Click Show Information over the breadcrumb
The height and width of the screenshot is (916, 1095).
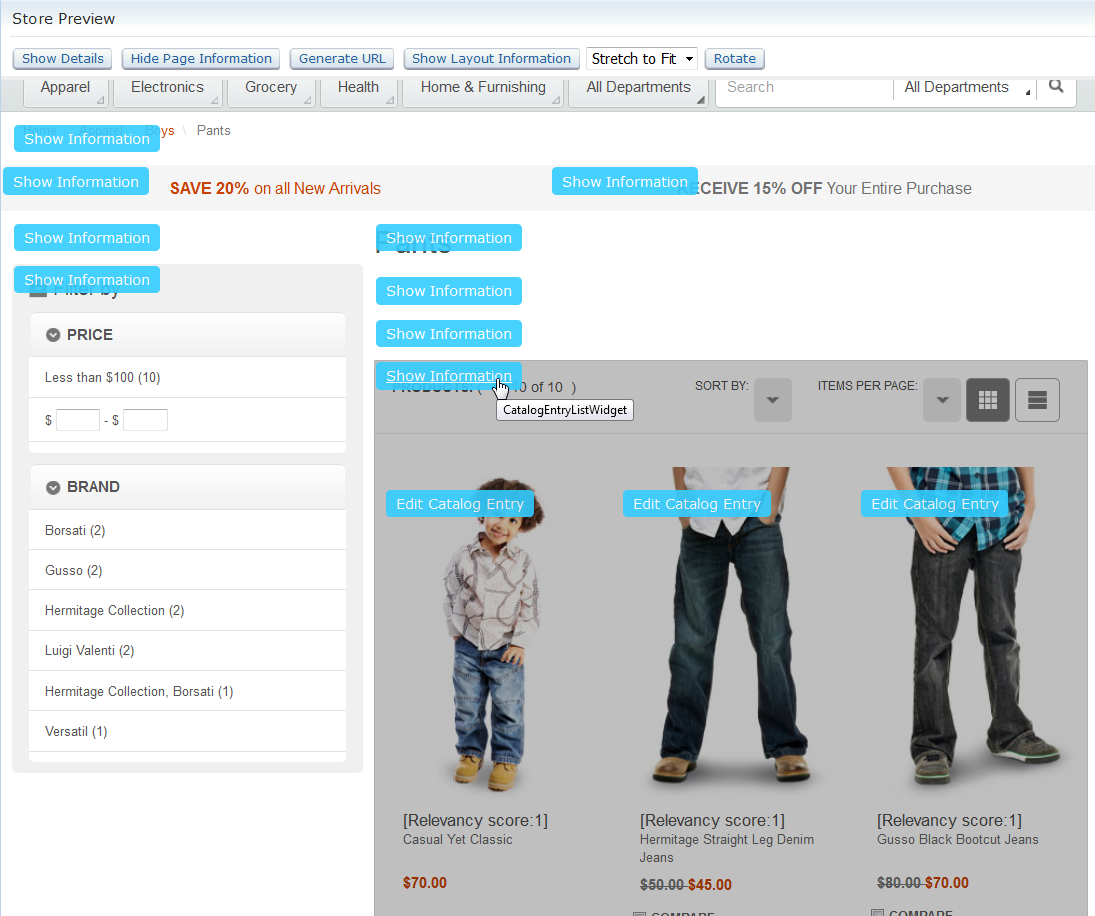87,139
